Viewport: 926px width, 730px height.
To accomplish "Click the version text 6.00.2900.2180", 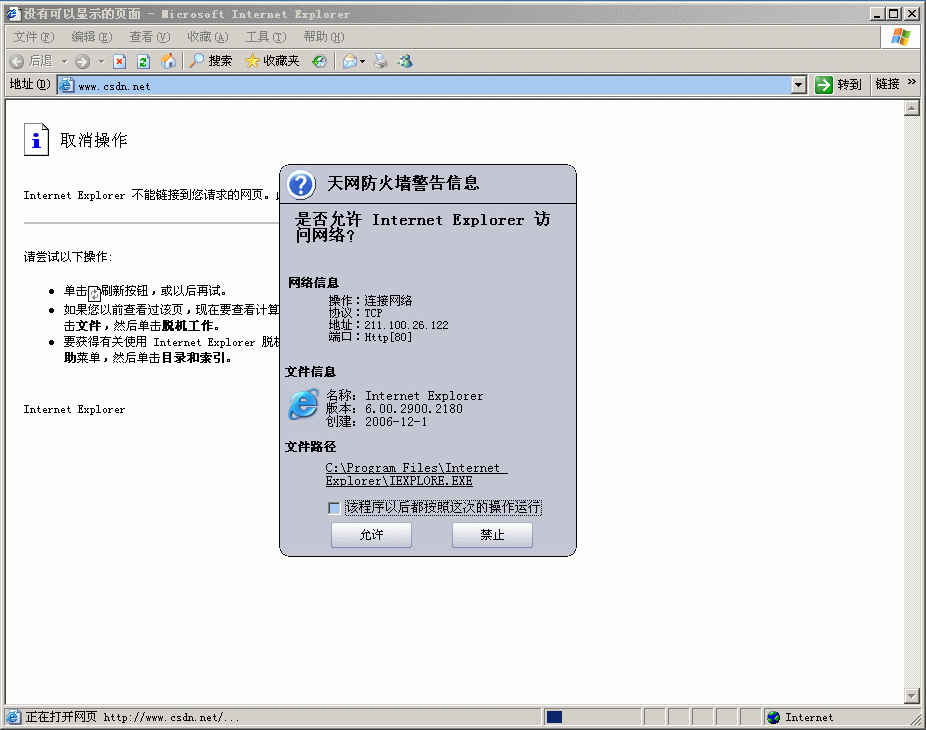I will coord(413,409).
